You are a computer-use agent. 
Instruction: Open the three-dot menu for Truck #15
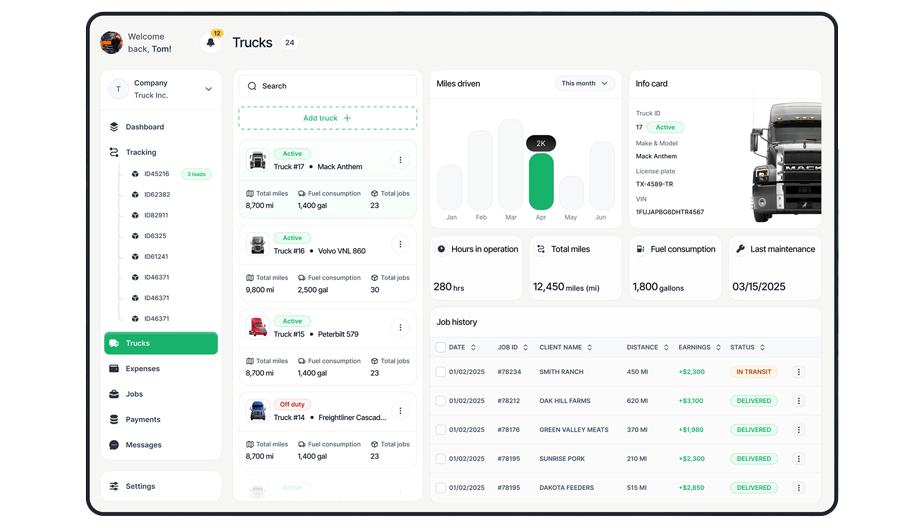pos(400,328)
